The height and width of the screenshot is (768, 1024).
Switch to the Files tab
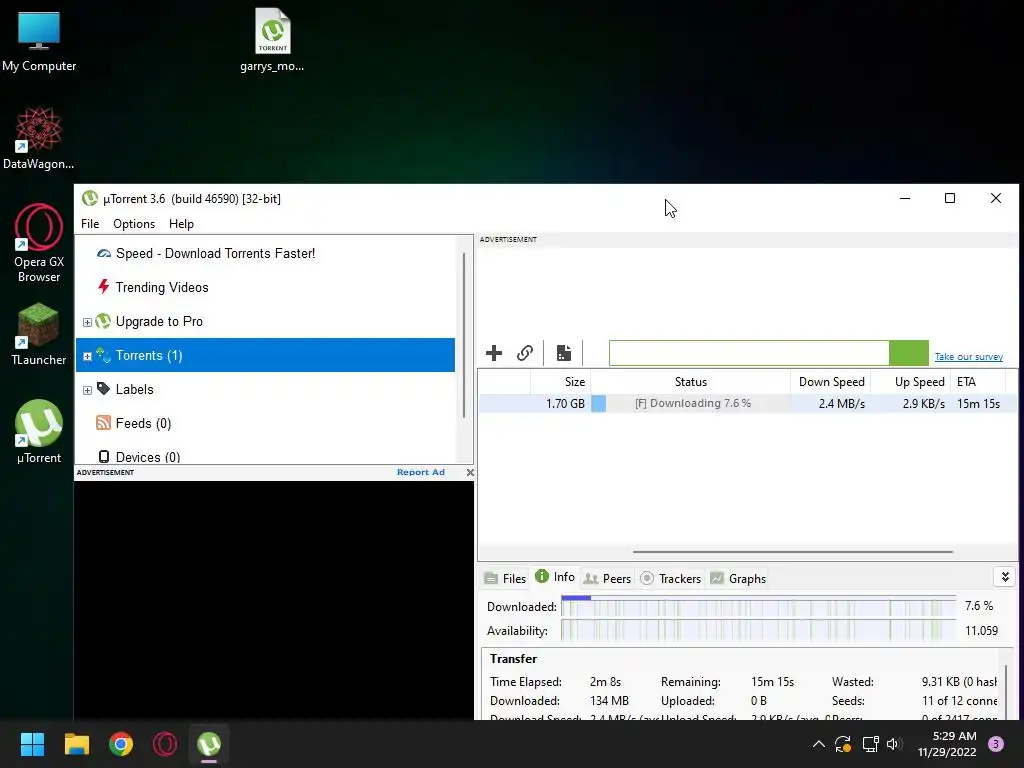tap(505, 579)
